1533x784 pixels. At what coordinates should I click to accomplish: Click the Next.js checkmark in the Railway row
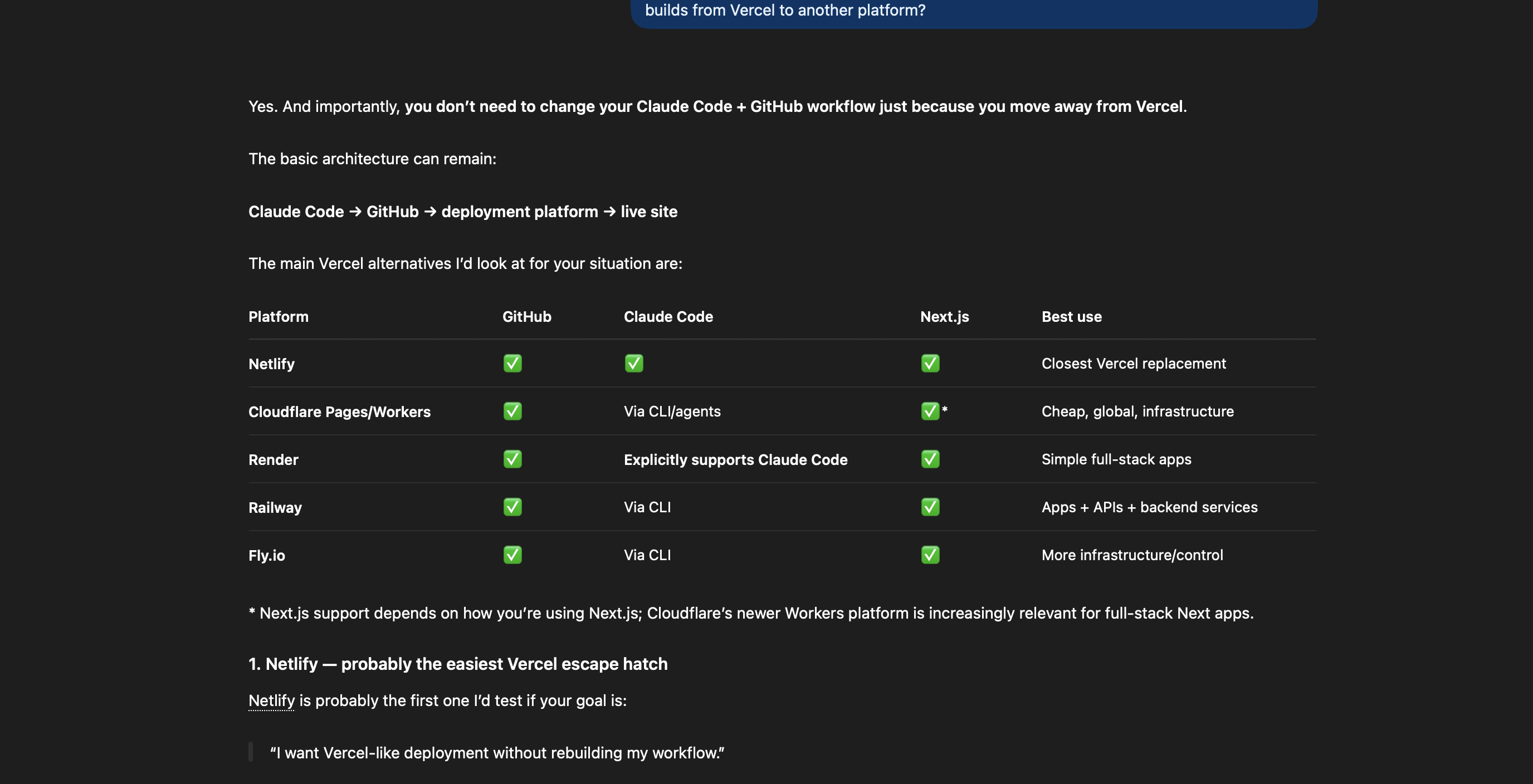pyautogui.click(x=930, y=507)
